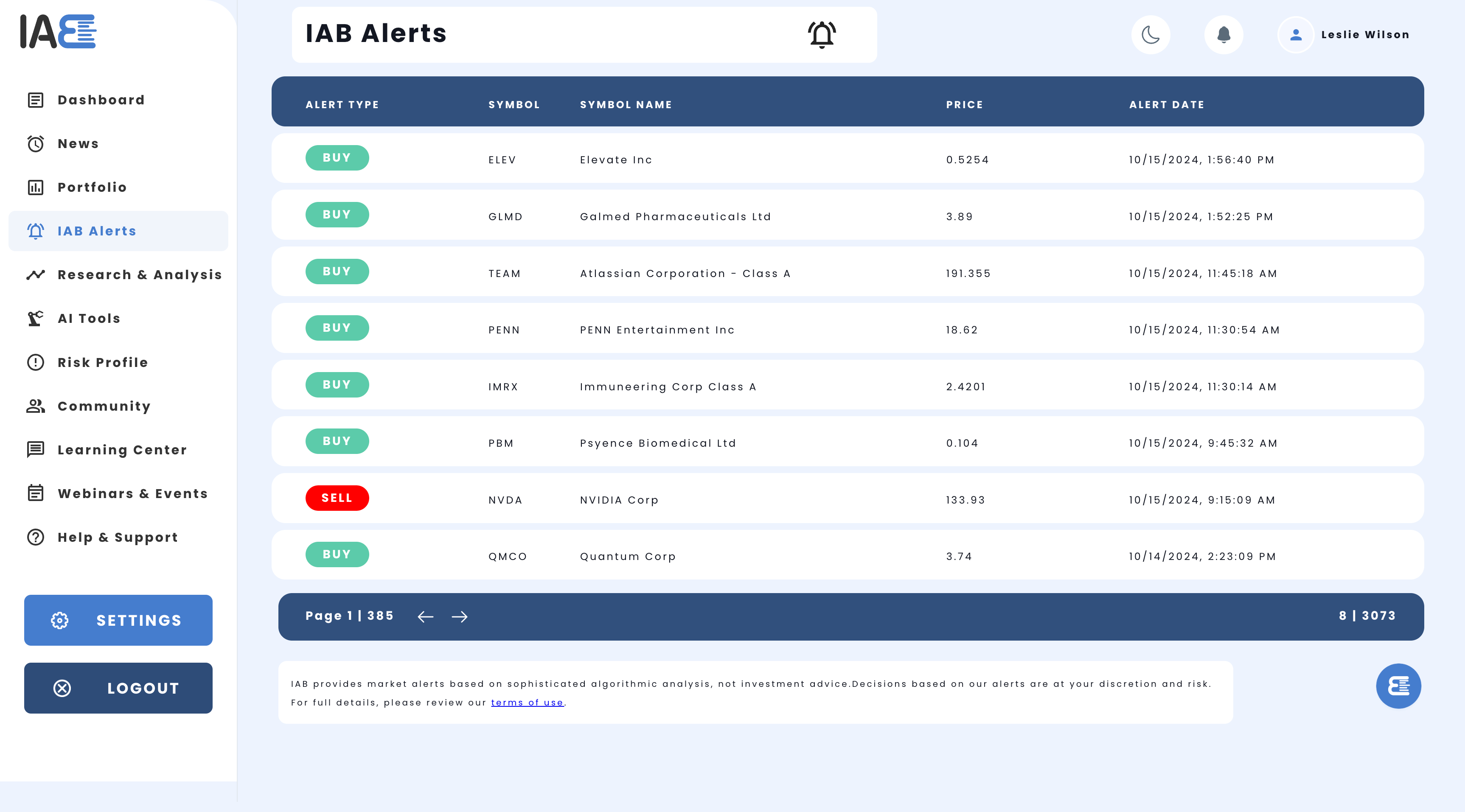Go to next alerts page arrow
The width and height of the screenshot is (1465, 812).
point(460,616)
